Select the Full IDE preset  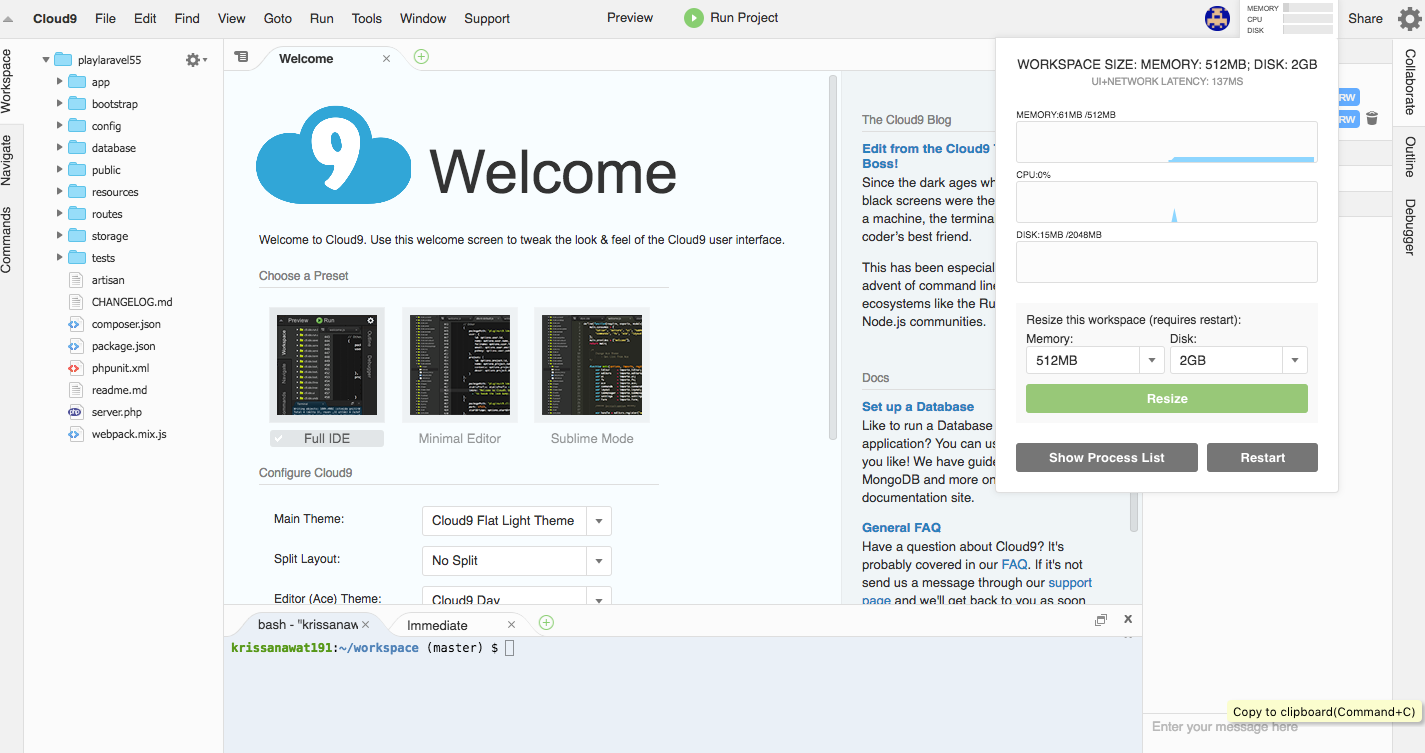tap(326, 365)
